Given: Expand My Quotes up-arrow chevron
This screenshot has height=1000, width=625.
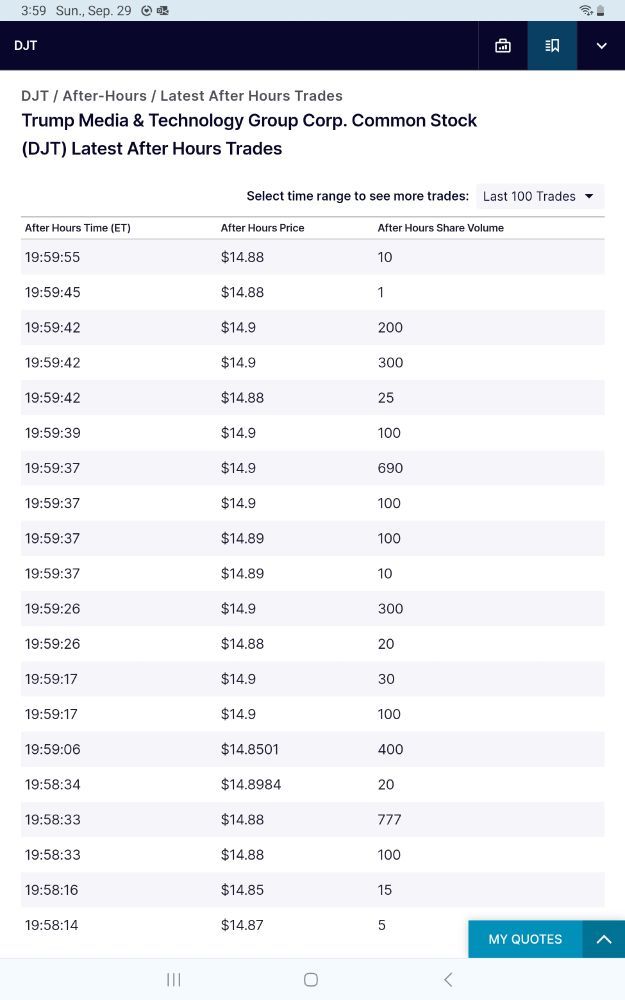Looking at the screenshot, I should tap(603, 939).
